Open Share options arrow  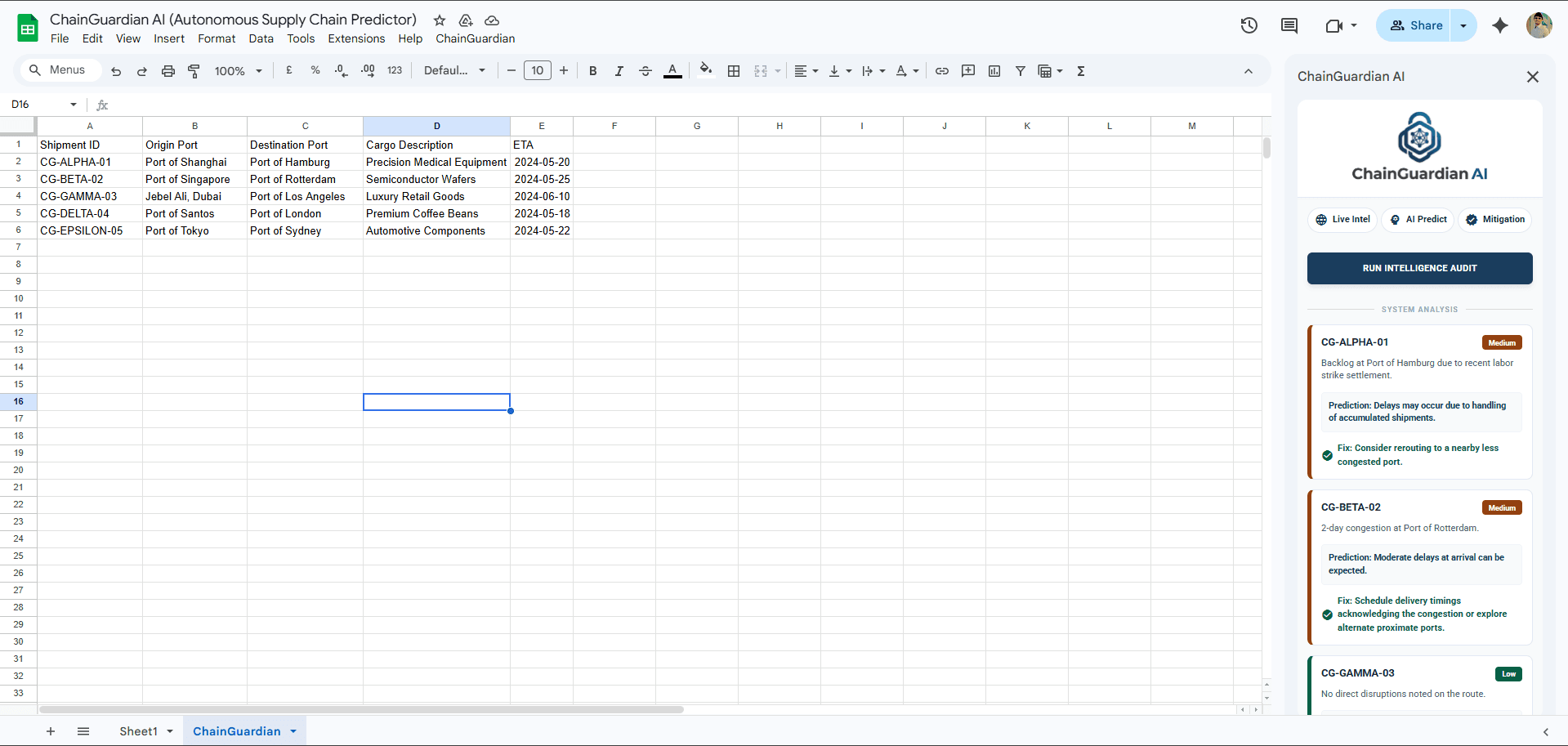click(x=1463, y=25)
